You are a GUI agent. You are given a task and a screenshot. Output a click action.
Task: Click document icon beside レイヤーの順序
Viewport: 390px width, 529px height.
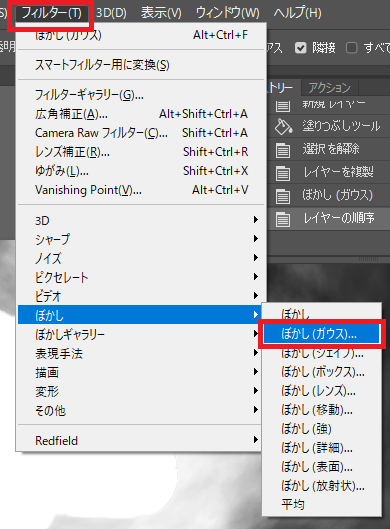tap(283, 219)
